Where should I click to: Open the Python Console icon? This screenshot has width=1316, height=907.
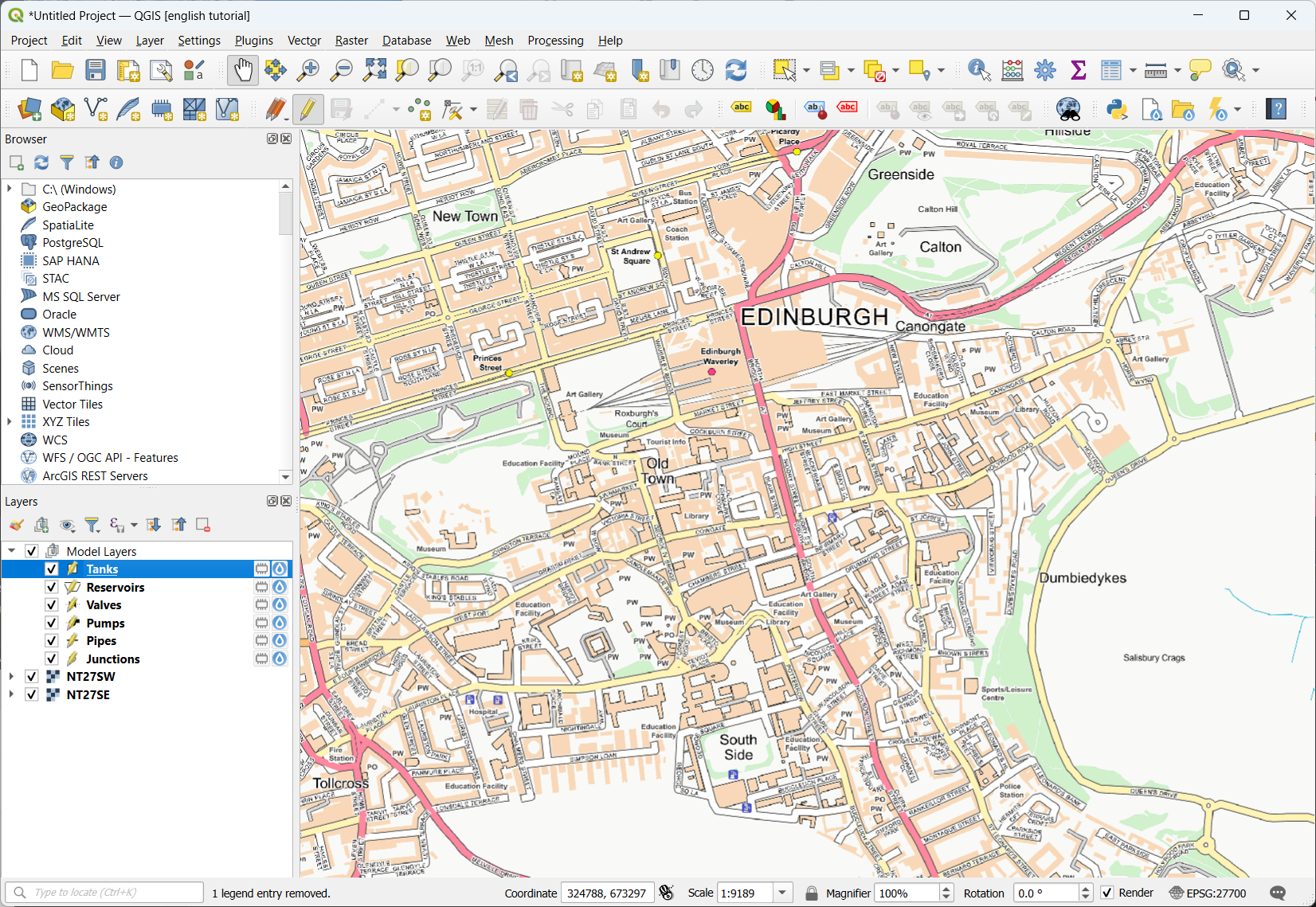click(1117, 109)
